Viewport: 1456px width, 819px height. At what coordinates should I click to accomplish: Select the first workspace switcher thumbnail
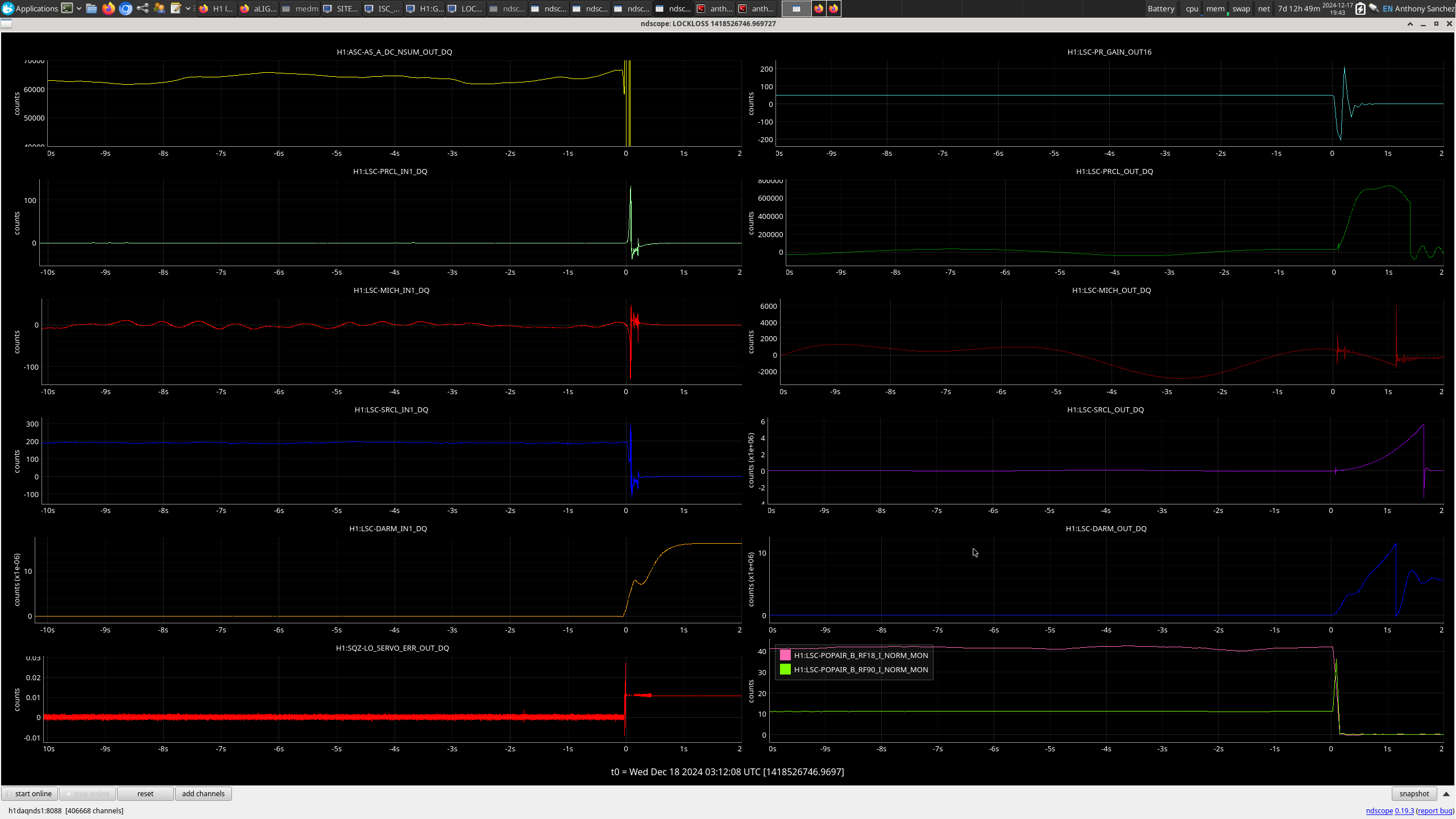click(x=797, y=9)
